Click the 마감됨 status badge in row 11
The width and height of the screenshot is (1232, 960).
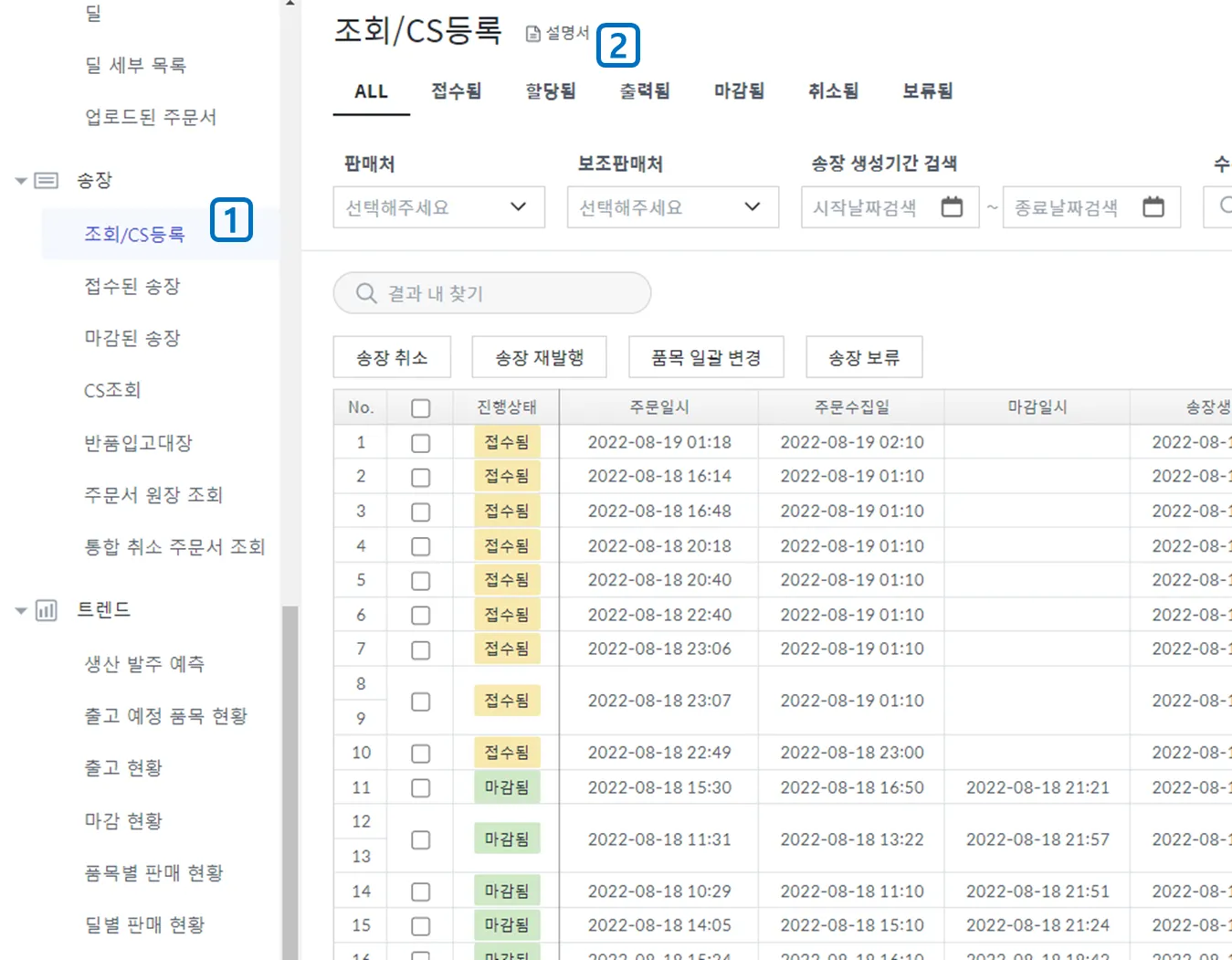tap(507, 787)
